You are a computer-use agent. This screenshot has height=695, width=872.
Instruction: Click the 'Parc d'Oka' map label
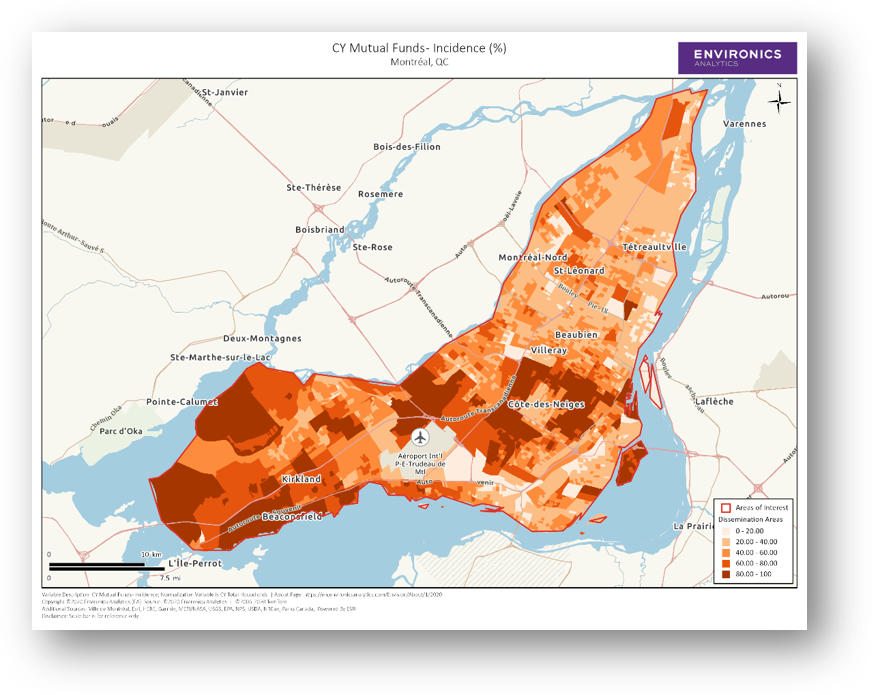(121, 431)
